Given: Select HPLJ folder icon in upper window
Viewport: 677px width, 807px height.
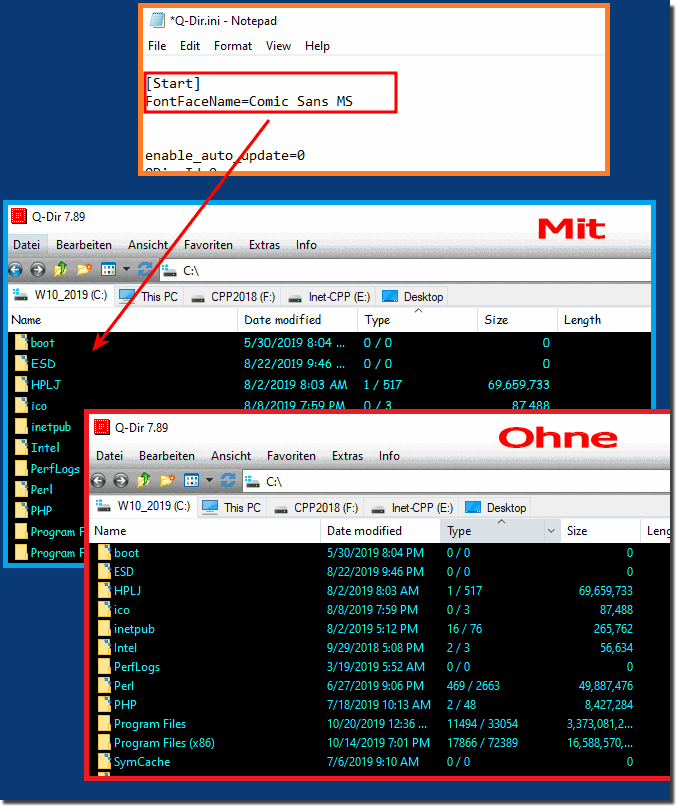Looking at the screenshot, I should click(22, 385).
